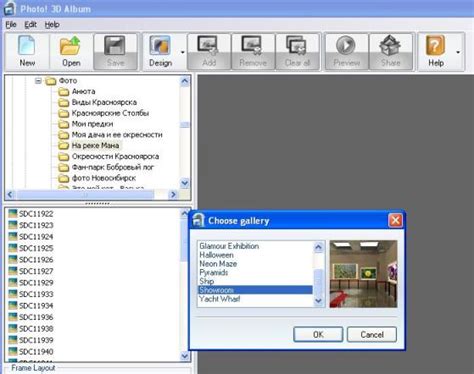Click the Preview play icon

pos(346,46)
